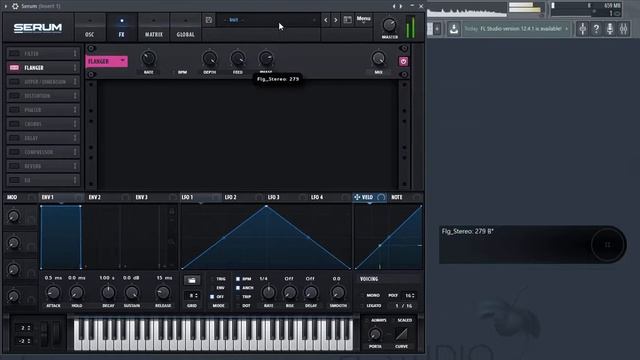Screen dimensions: 640x360
Task: Enable the FILTER effect in the rack list
Action: [x=14, y=53]
